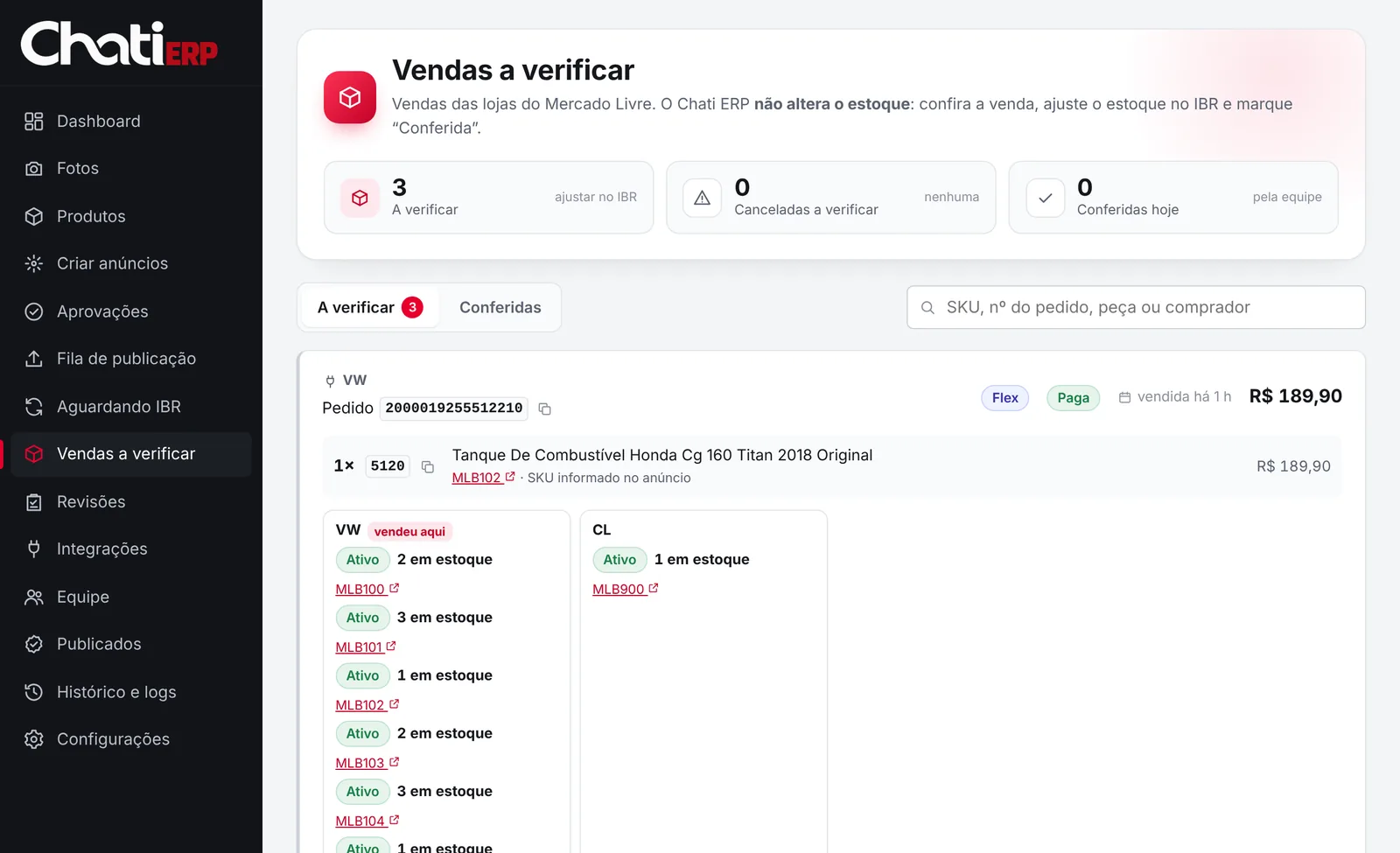This screenshot has height=853, width=1400.
Task: Open Publicados badge icon
Action: [x=34, y=644]
